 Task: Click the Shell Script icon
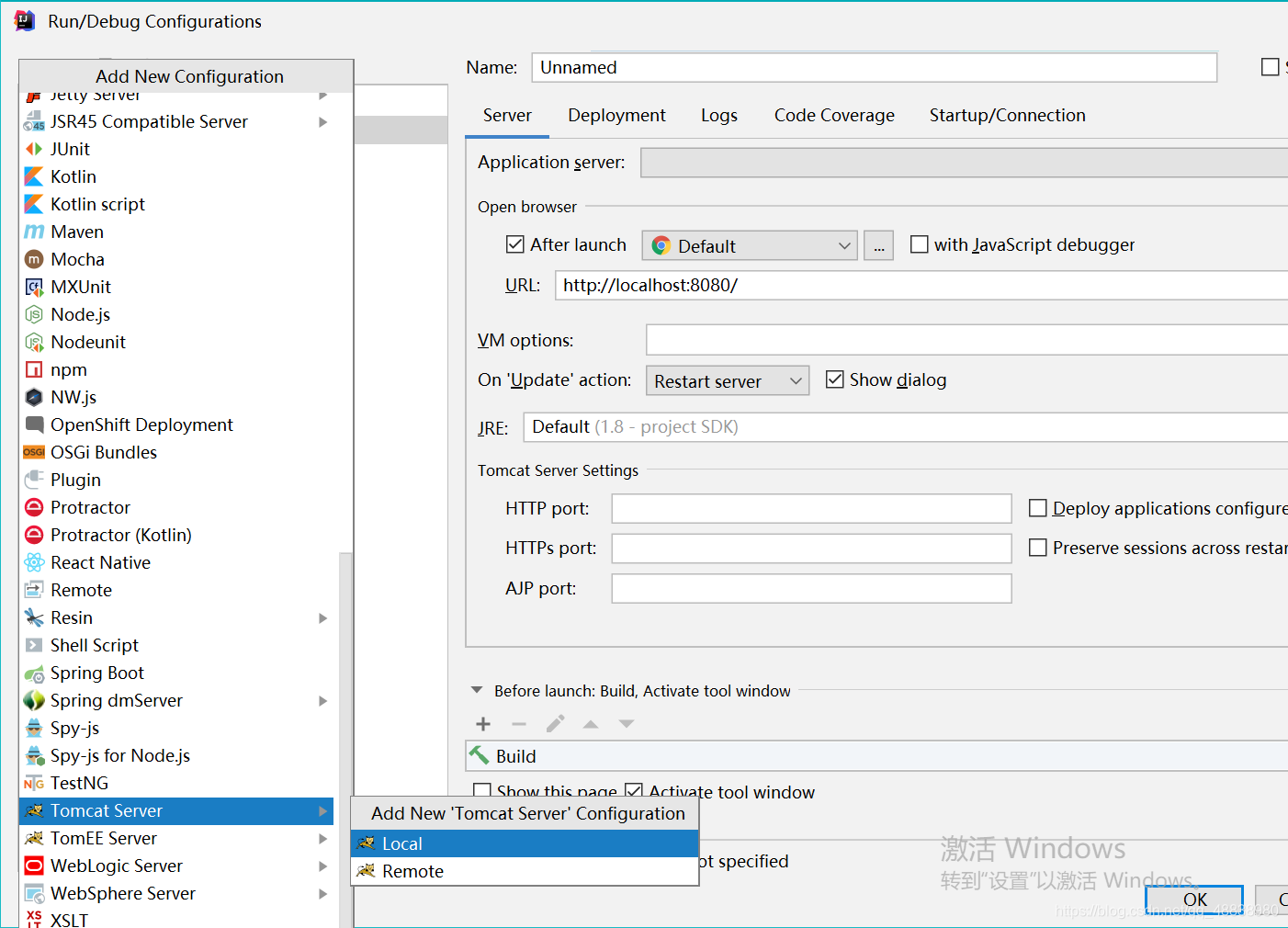pyautogui.click(x=34, y=645)
